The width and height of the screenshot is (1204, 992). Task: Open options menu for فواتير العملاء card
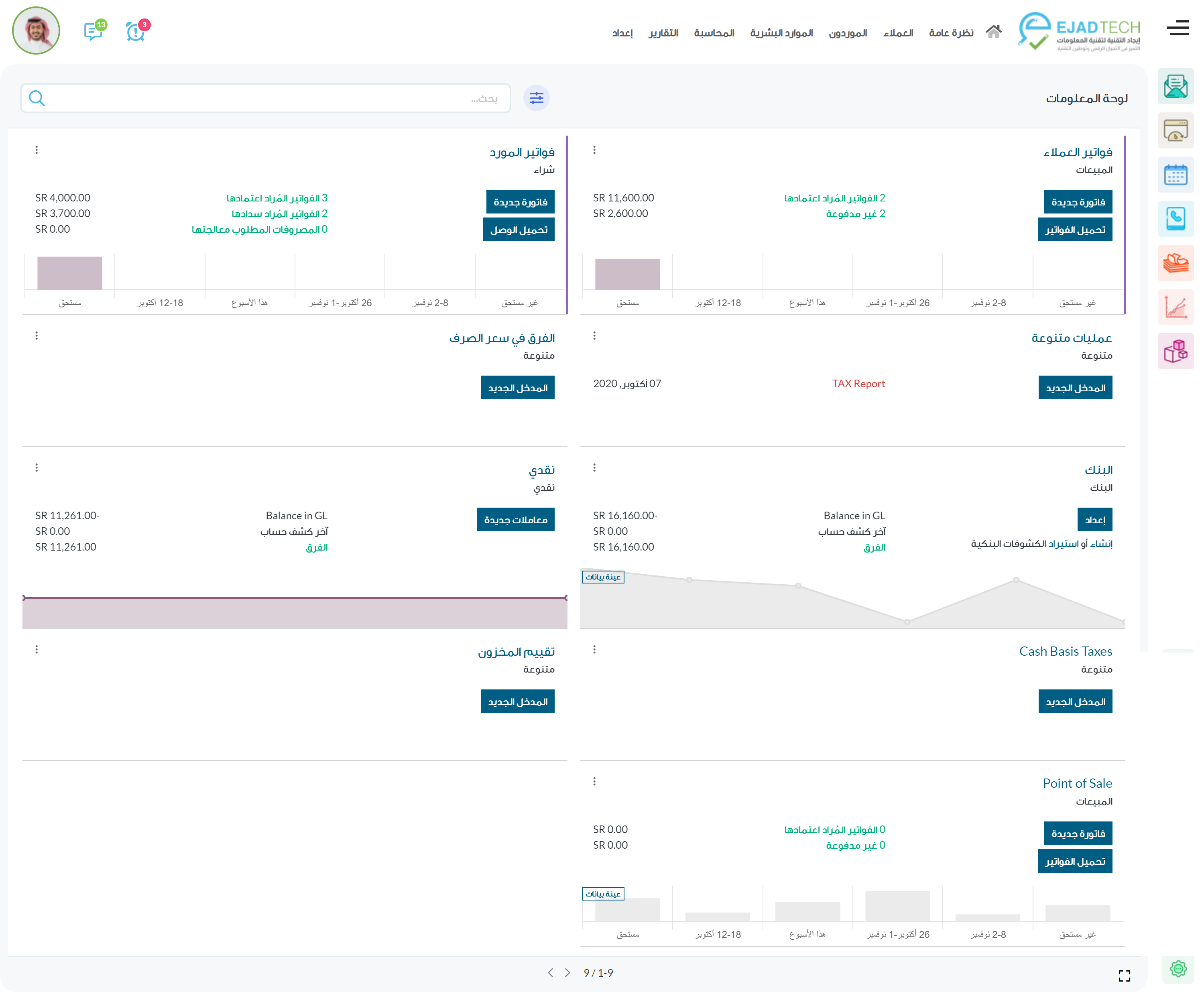tap(594, 150)
